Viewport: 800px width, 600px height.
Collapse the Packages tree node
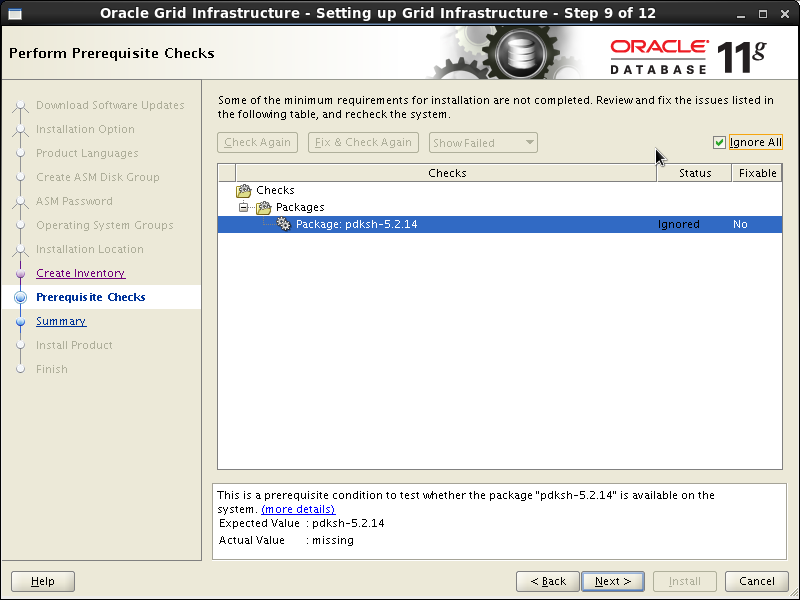click(x=243, y=207)
